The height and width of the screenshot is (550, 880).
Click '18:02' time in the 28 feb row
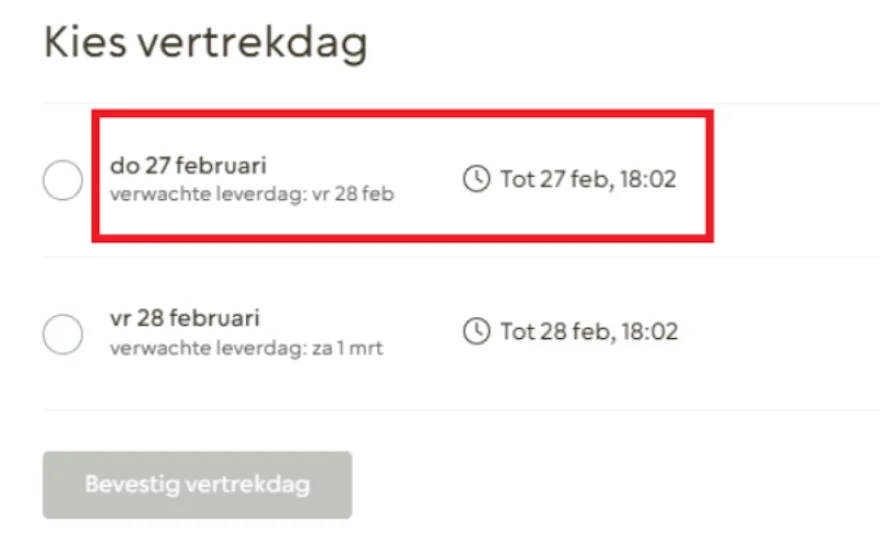click(650, 332)
